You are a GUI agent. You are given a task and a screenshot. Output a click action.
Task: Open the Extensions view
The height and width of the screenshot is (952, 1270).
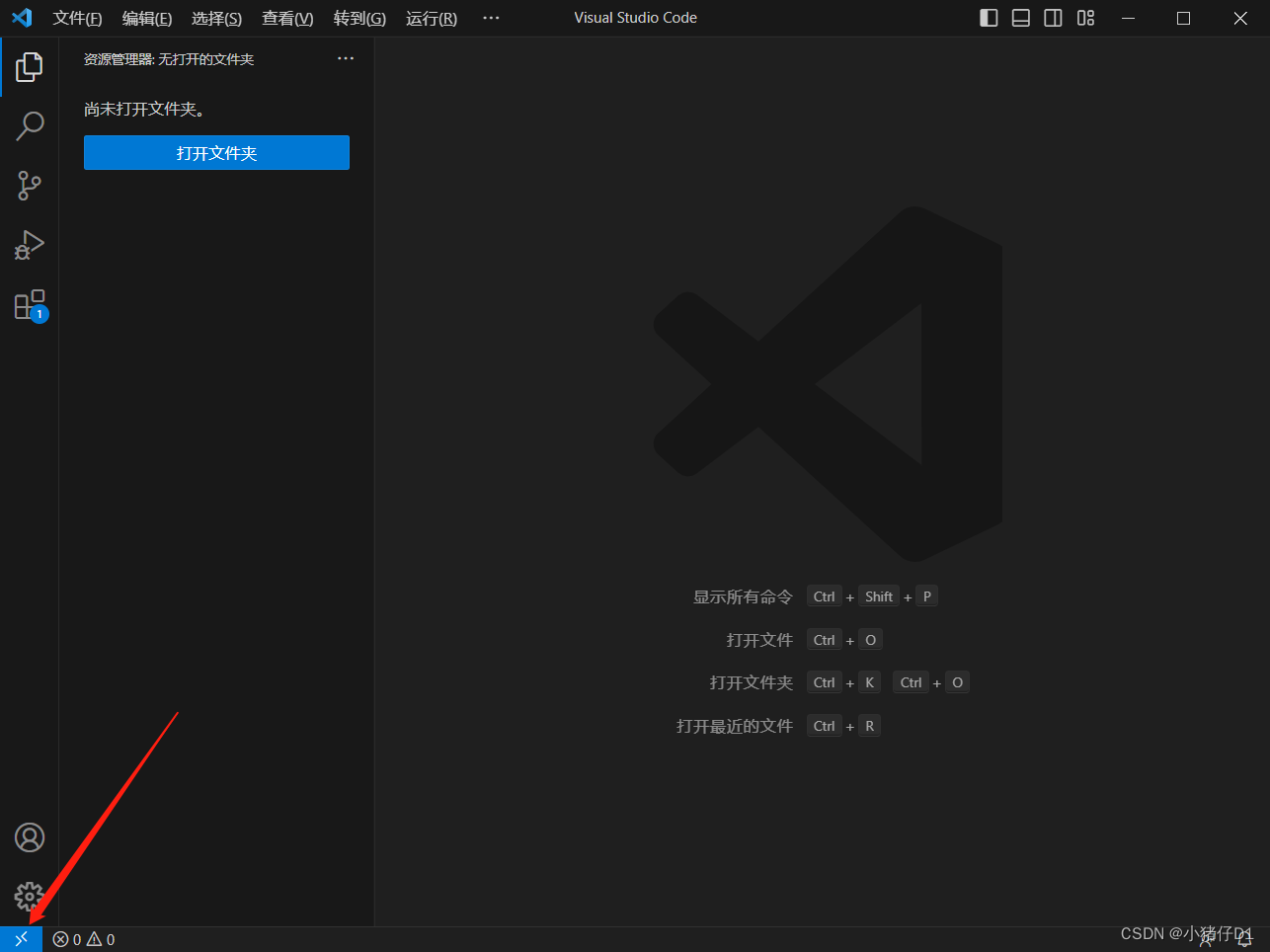[x=30, y=305]
